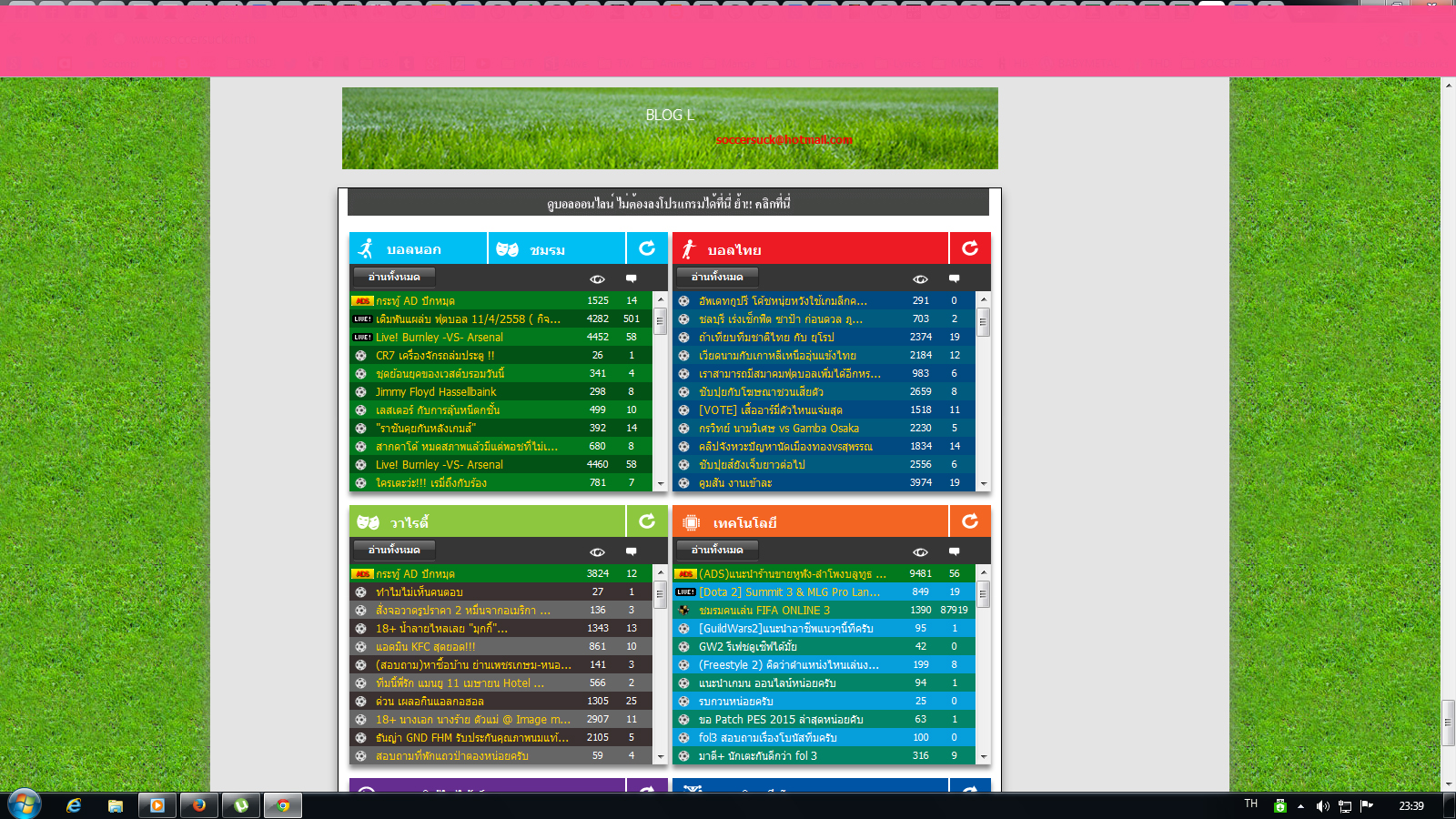Screen dimensions: 1456x819
Task: Click the ball icon beside 'GW2' thread
Action: point(683,646)
